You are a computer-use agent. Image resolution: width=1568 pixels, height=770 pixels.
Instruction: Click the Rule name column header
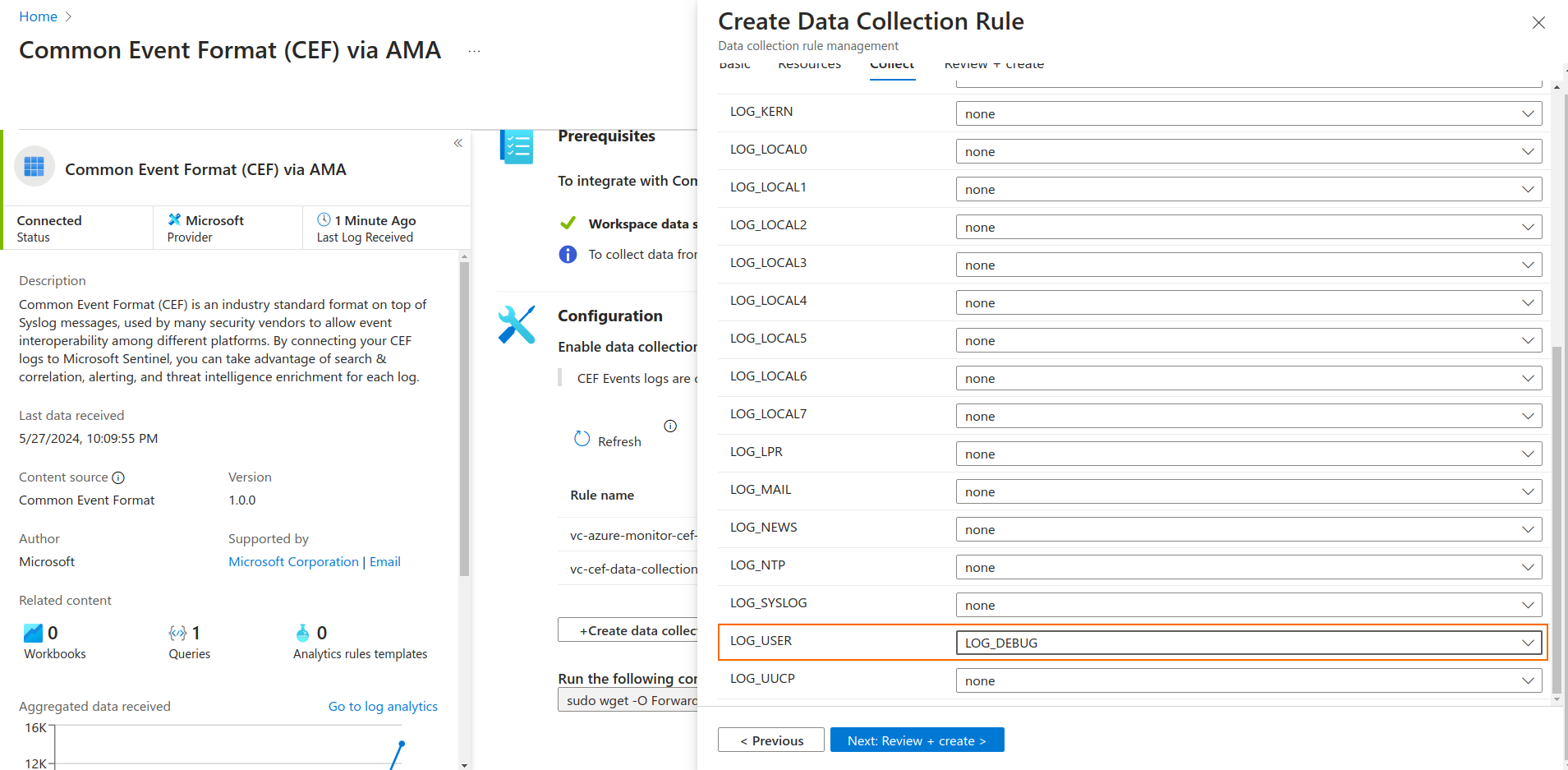[x=602, y=495]
